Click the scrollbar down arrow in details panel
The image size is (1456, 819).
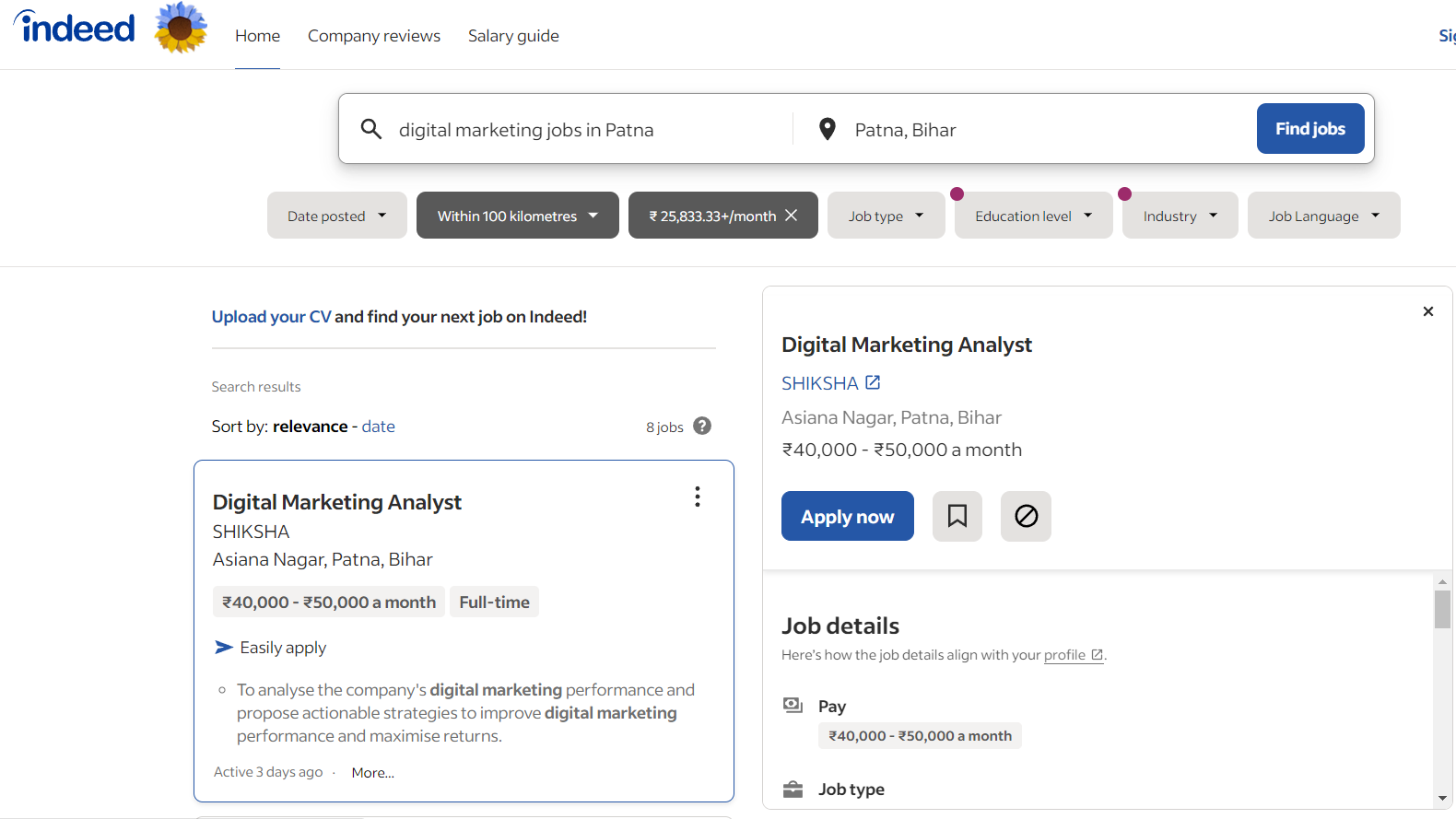coord(1442,799)
